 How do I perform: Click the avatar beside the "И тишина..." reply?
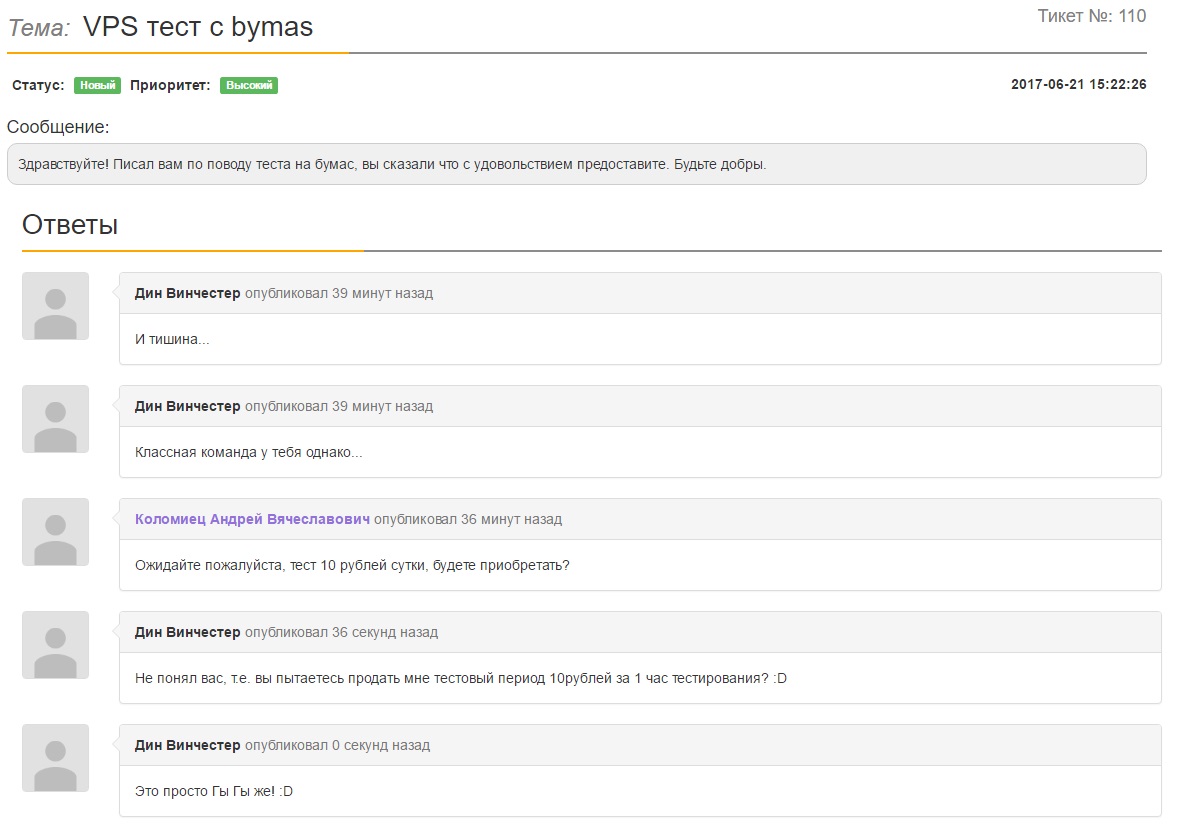pyautogui.click(x=55, y=306)
